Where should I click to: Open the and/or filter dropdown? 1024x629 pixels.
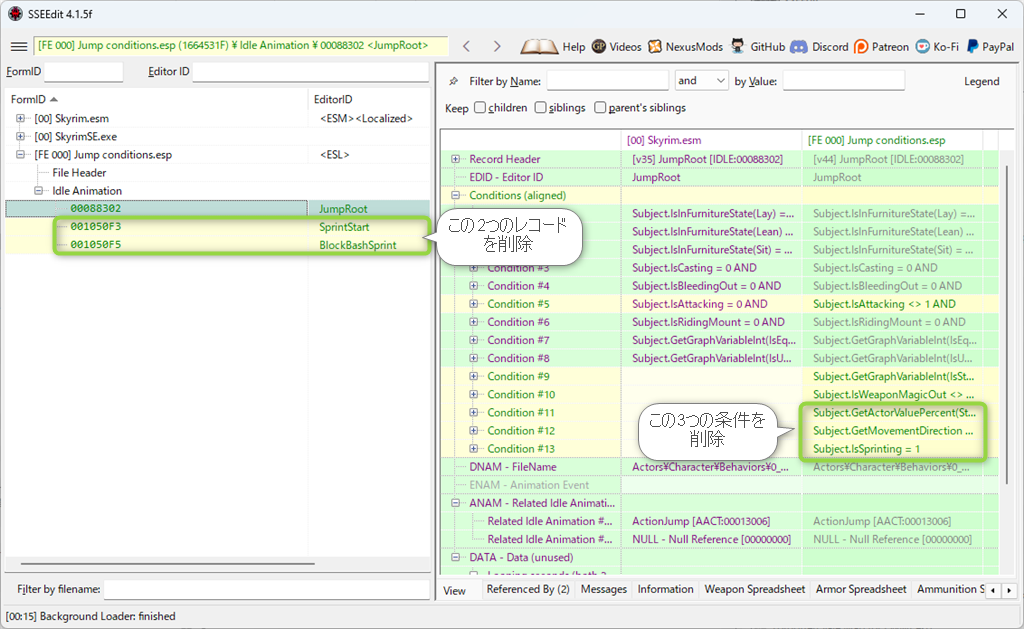coord(701,80)
